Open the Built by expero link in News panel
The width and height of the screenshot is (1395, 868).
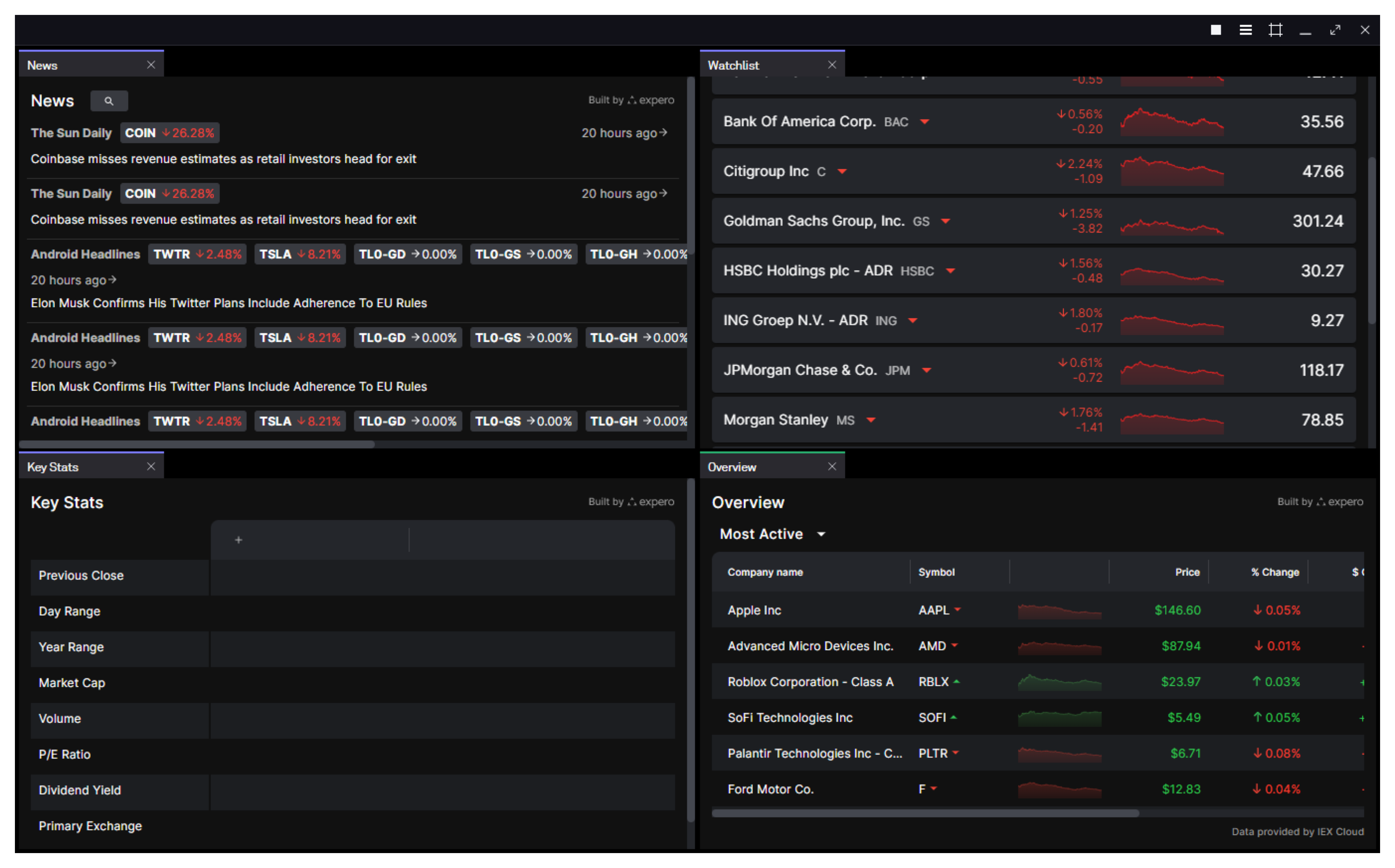631,100
